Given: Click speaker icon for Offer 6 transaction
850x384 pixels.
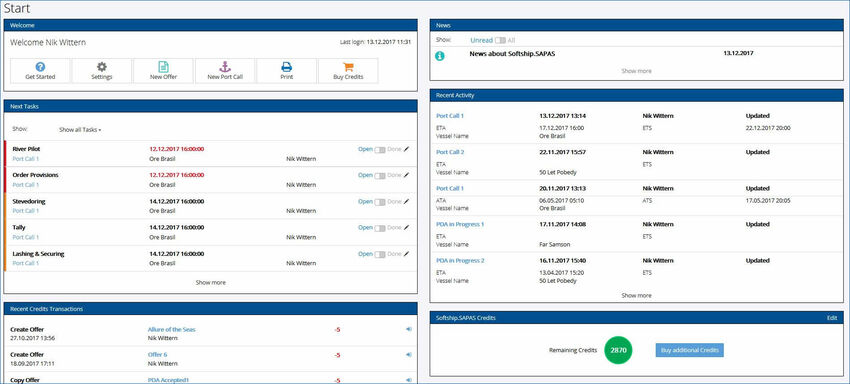Looking at the screenshot, I should (x=408, y=355).
